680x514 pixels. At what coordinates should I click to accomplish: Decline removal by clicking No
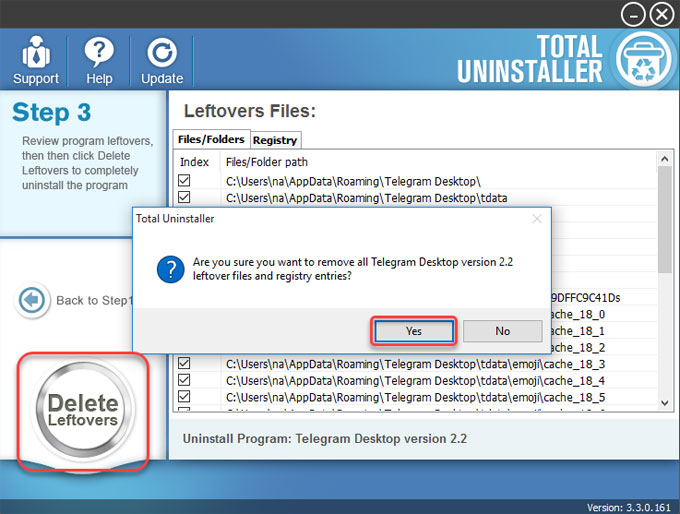pos(502,331)
